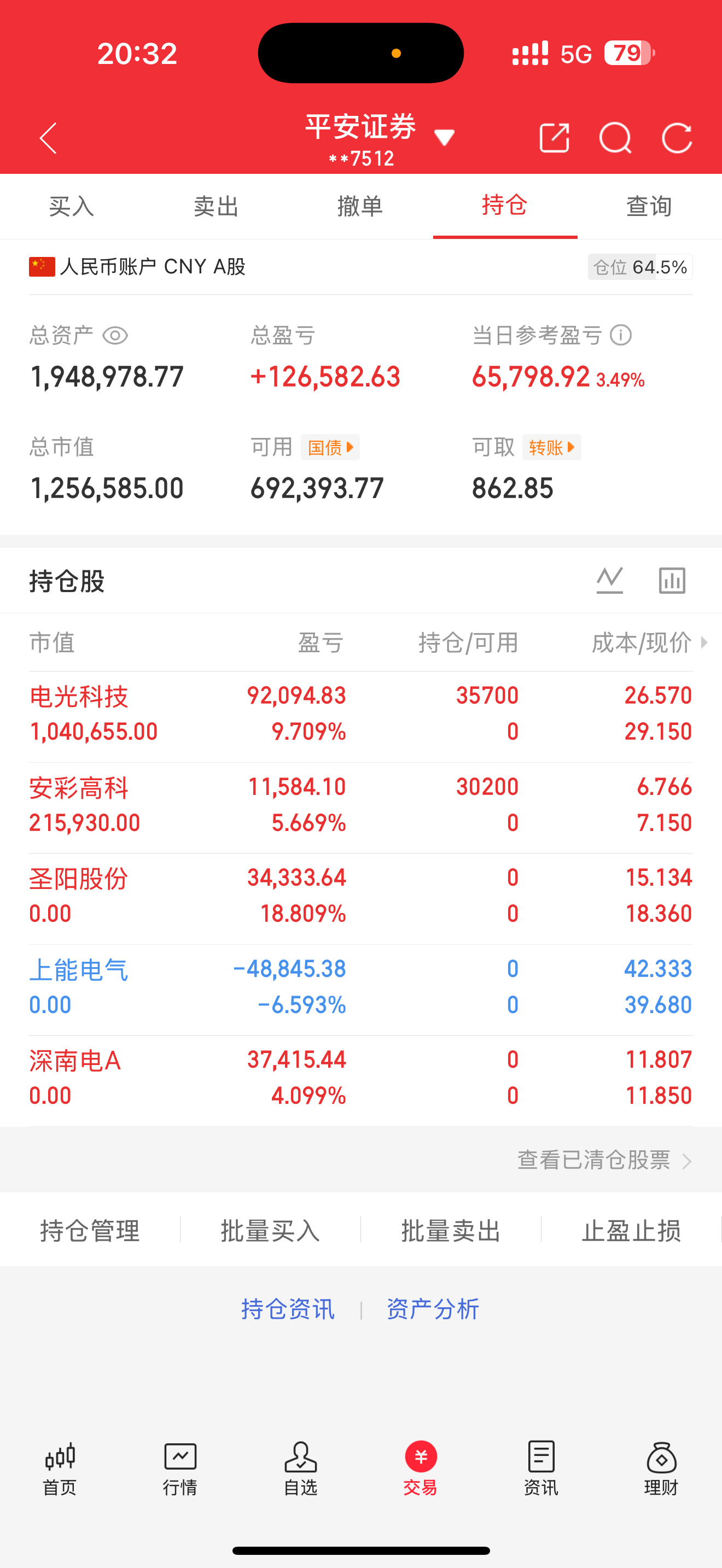The image size is (722, 1568).
Task: Go back using the back arrow
Action: tap(48, 138)
